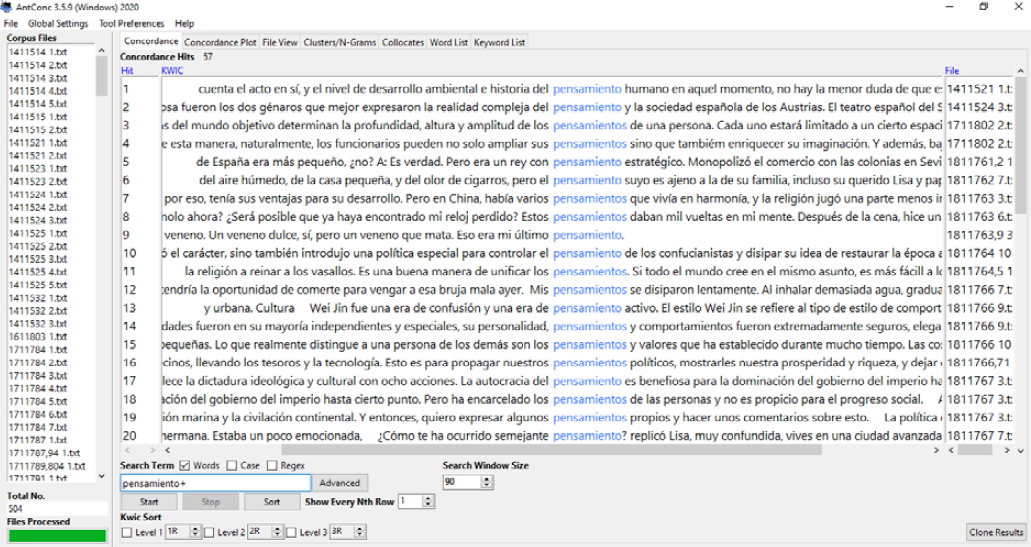The height and width of the screenshot is (547, 1031).
Task: Enable the Case checkbox
Action: (x=232, y=466)
